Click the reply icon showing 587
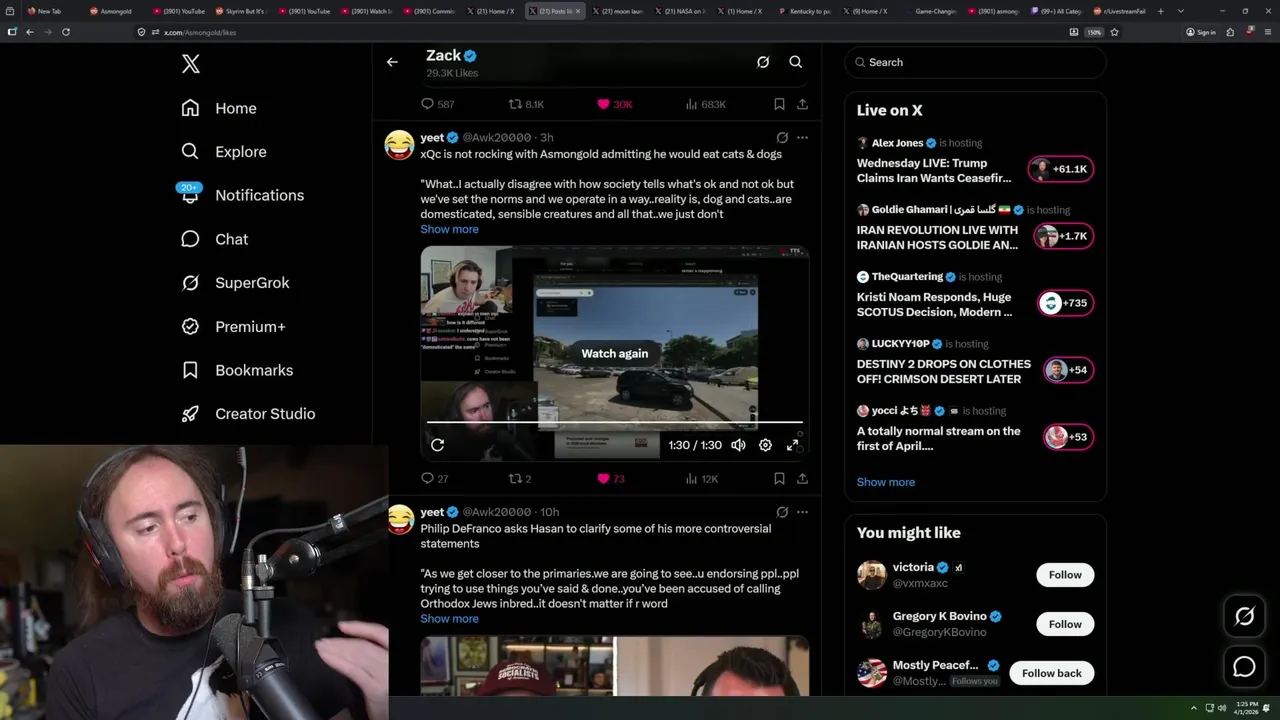Screen dimensions: 1280x720 click(437, 104)
